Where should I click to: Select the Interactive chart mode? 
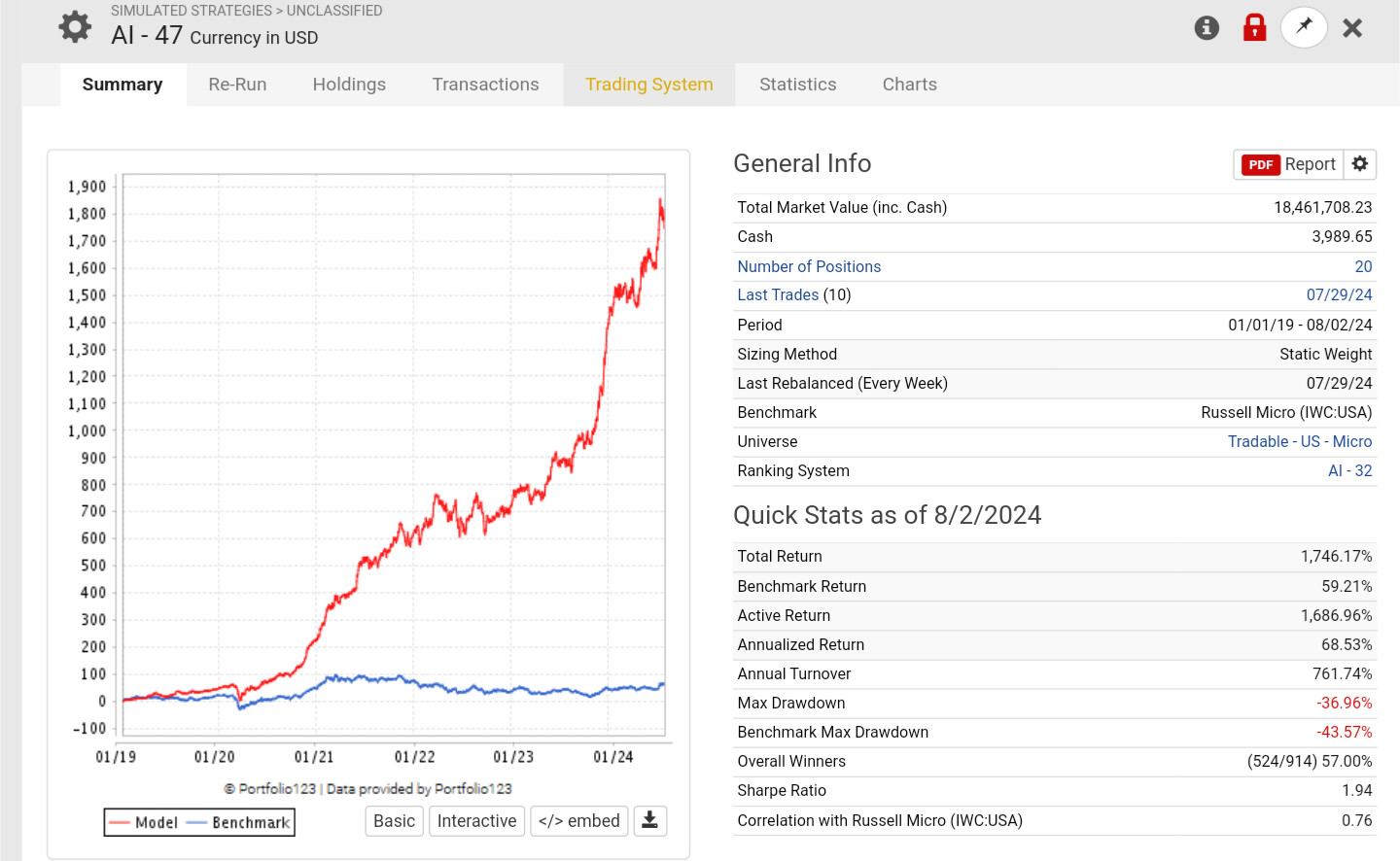click(477, 821)
